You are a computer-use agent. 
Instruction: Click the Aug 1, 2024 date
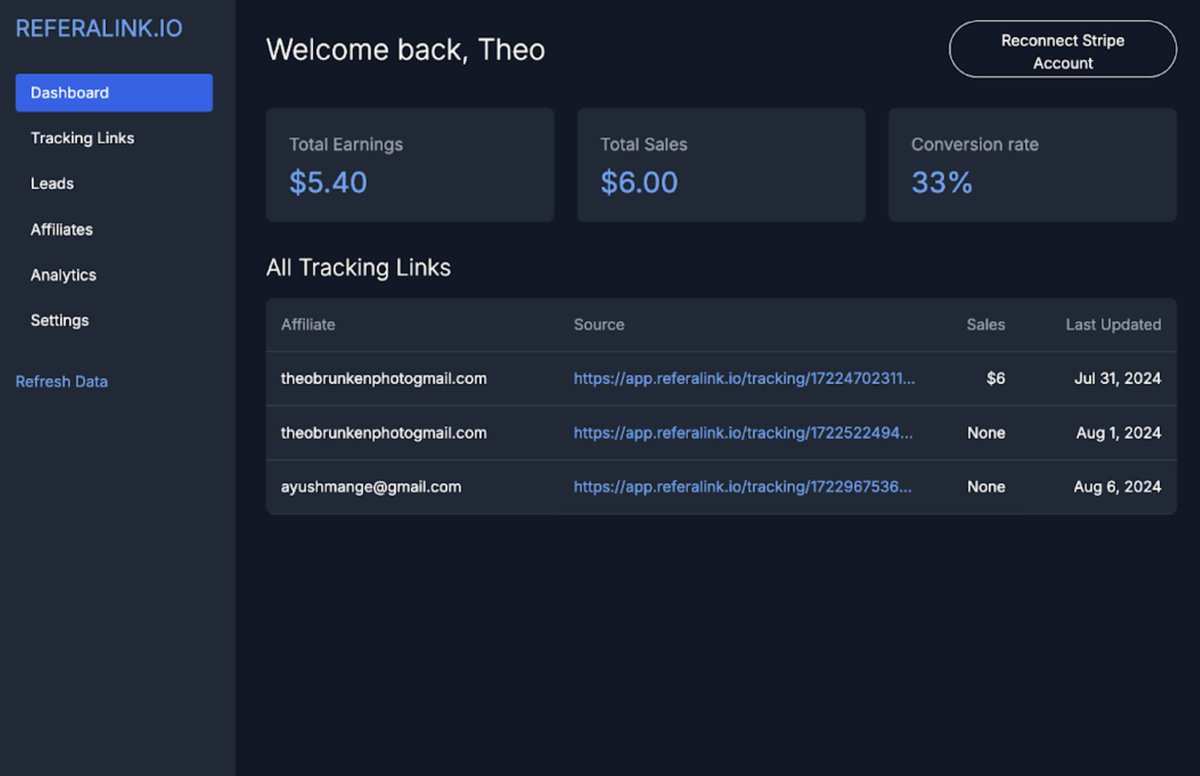click(1117, 433)
